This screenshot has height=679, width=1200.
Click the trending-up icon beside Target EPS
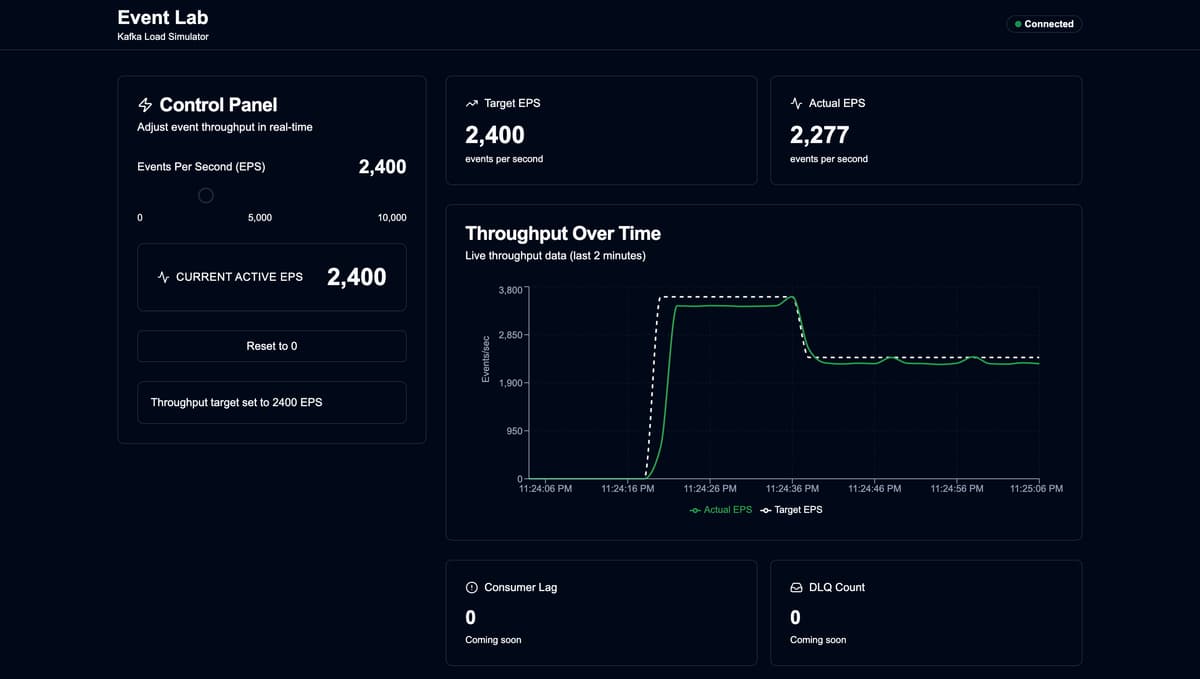coord(470,102)
